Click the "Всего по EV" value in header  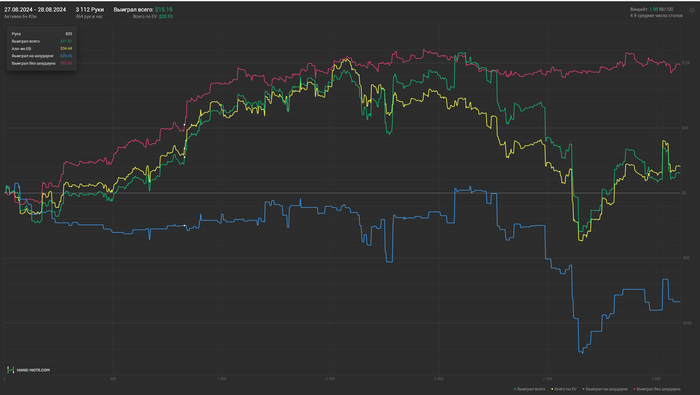pos(153,17)
